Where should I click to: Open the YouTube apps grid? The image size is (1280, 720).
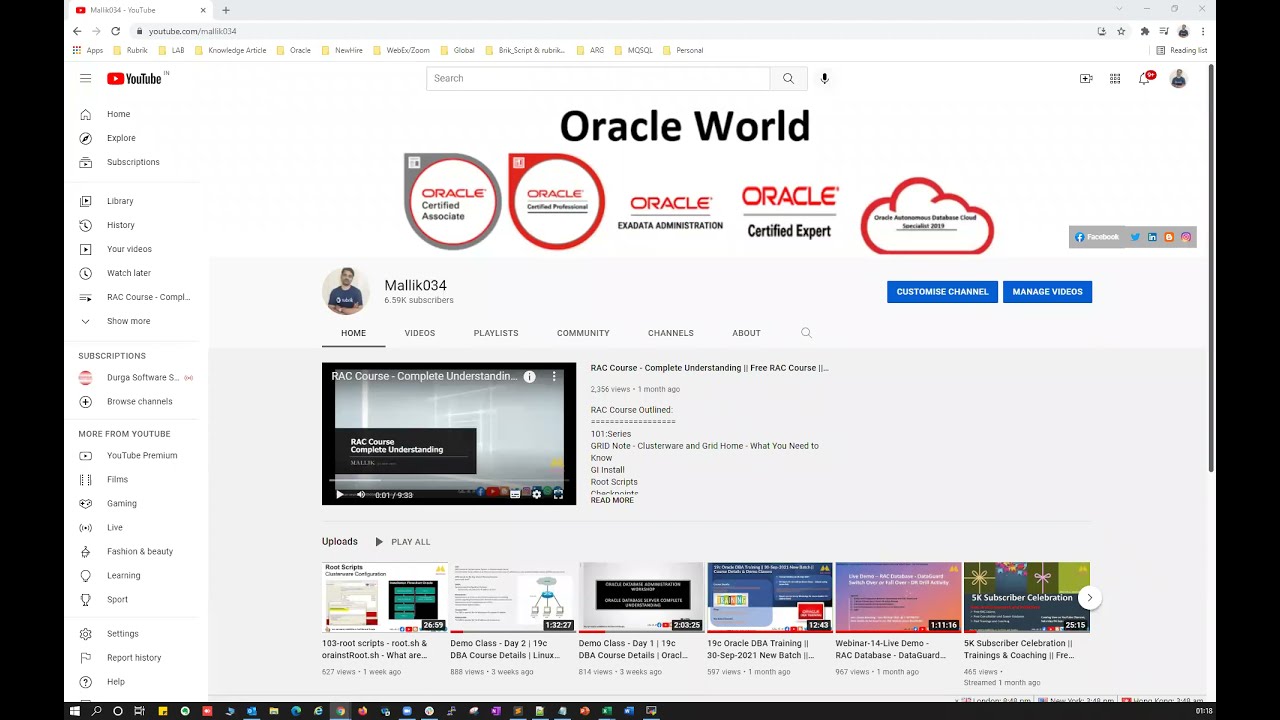tap(1115, 78)
